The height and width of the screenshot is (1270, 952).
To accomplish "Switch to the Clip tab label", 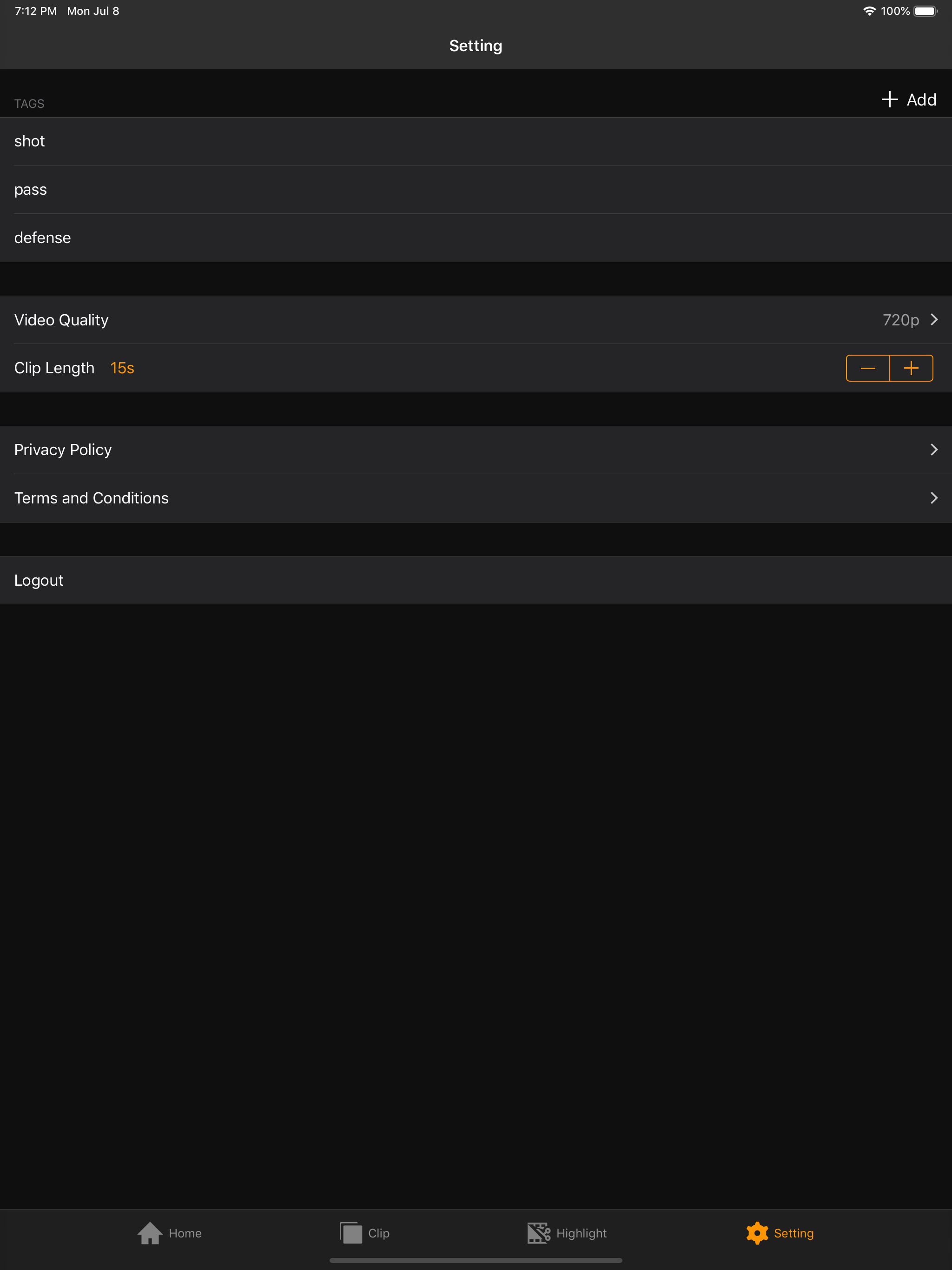I will pyautogui.click(x=379, y=1233).
